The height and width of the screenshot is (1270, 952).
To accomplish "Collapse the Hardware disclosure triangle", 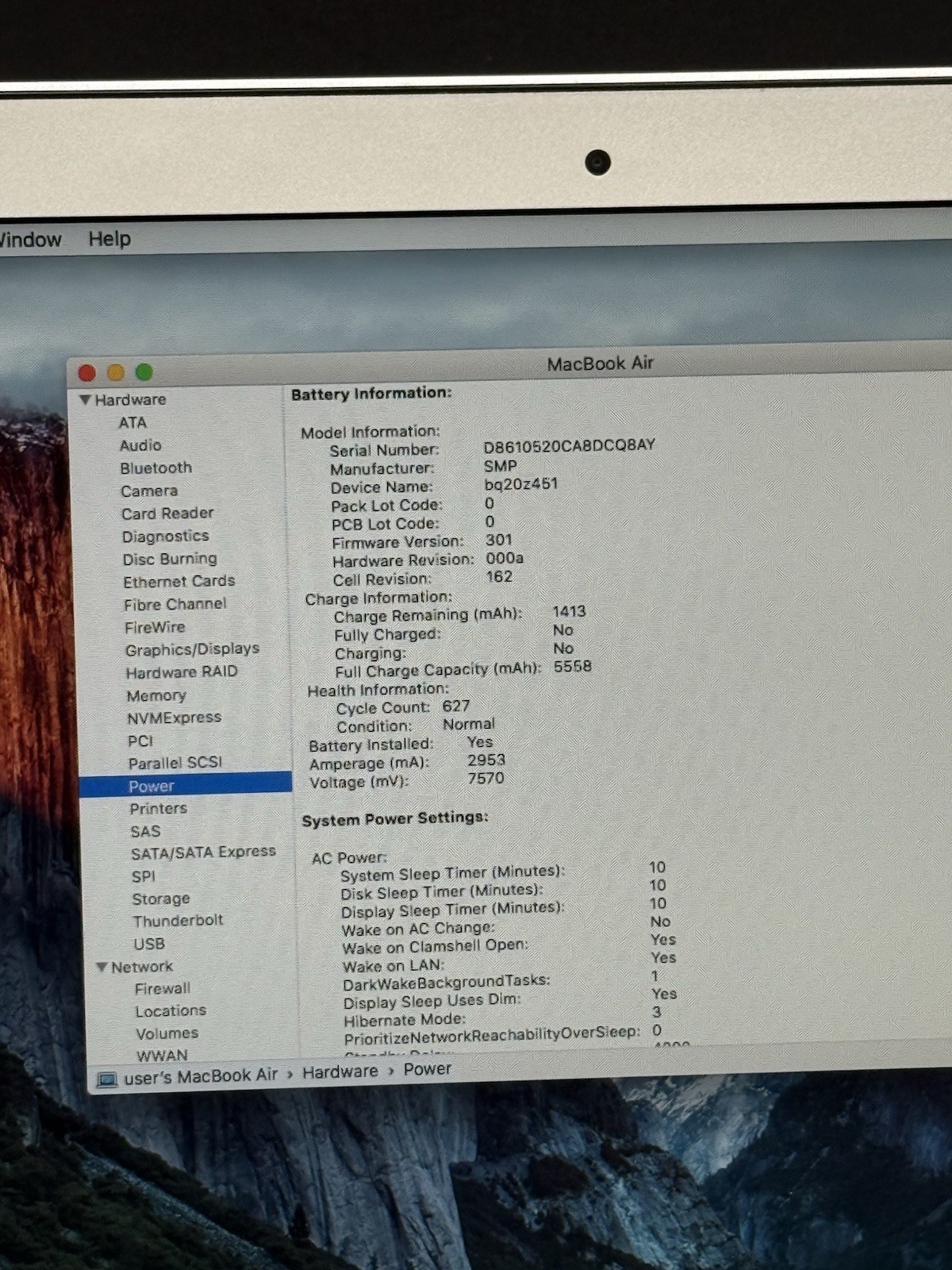I will [x=86, y=400].
